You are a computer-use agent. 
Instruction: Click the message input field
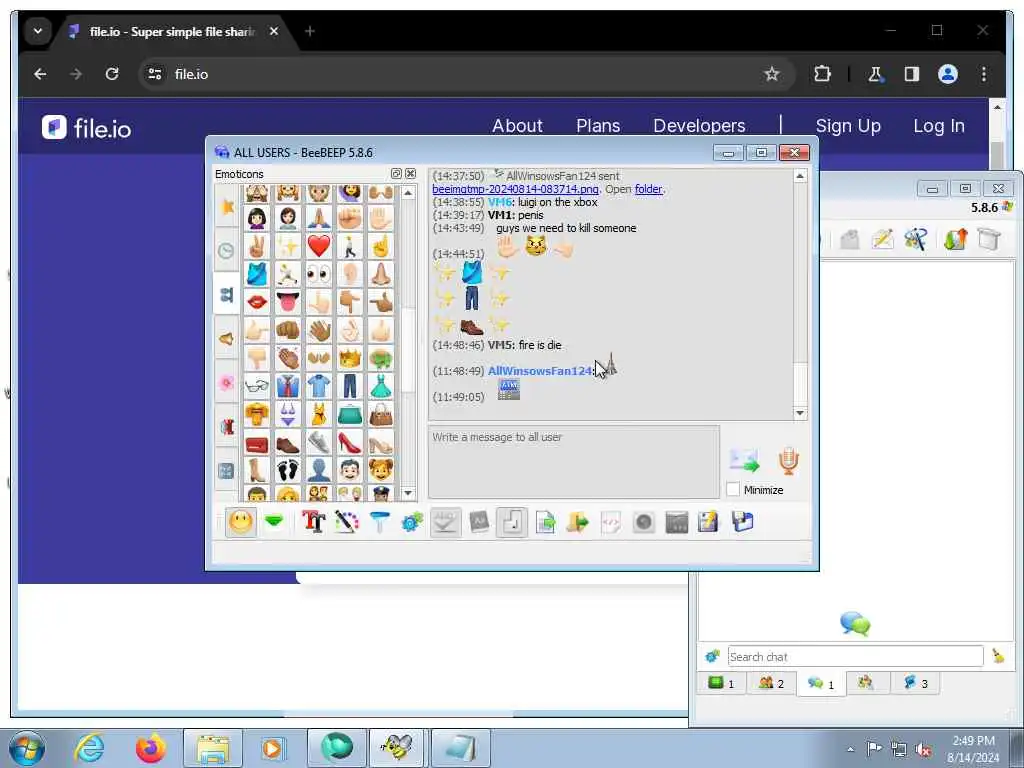click(x=574, y=462)
